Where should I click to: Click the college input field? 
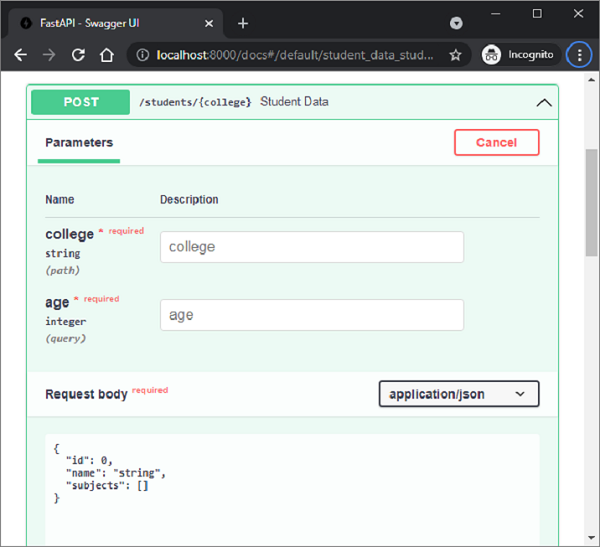pos(311,247)
